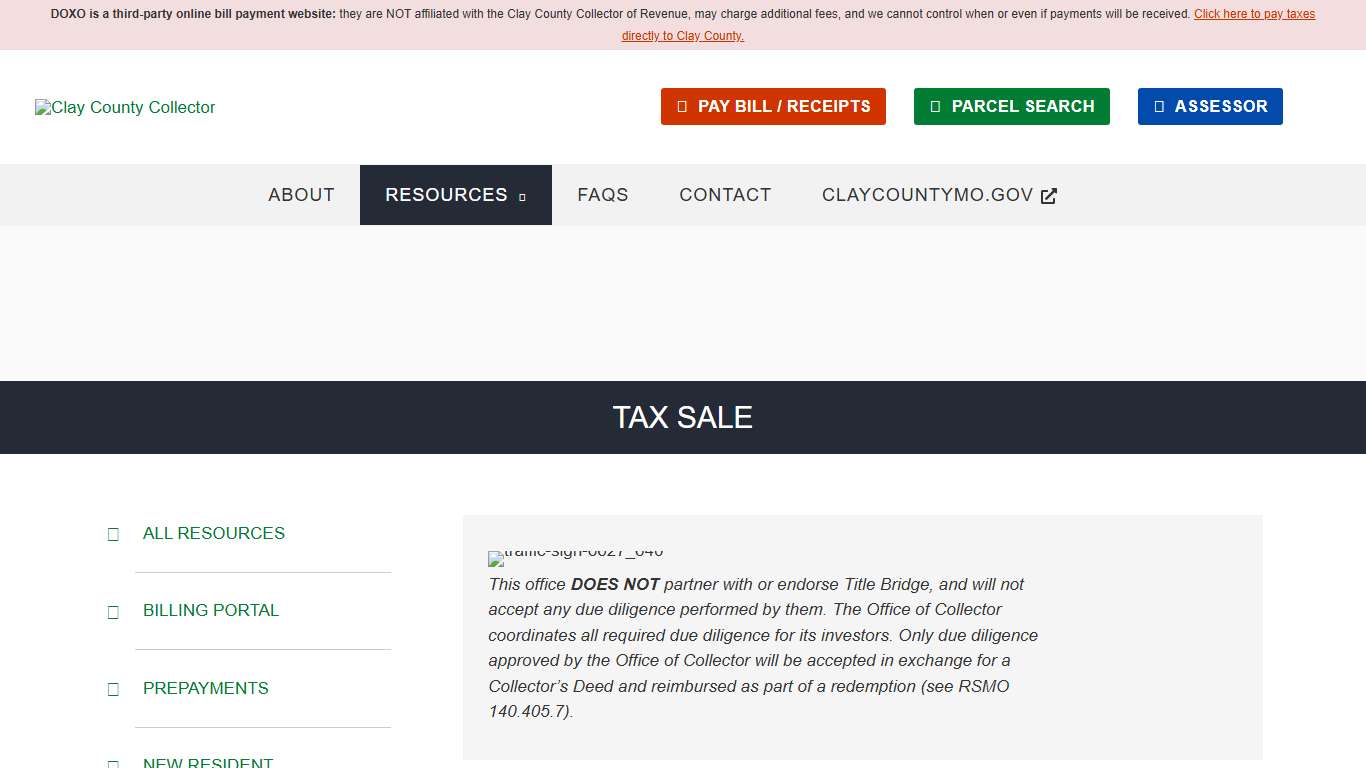Click the Prepayments sidebar icon

pos(112,688)
